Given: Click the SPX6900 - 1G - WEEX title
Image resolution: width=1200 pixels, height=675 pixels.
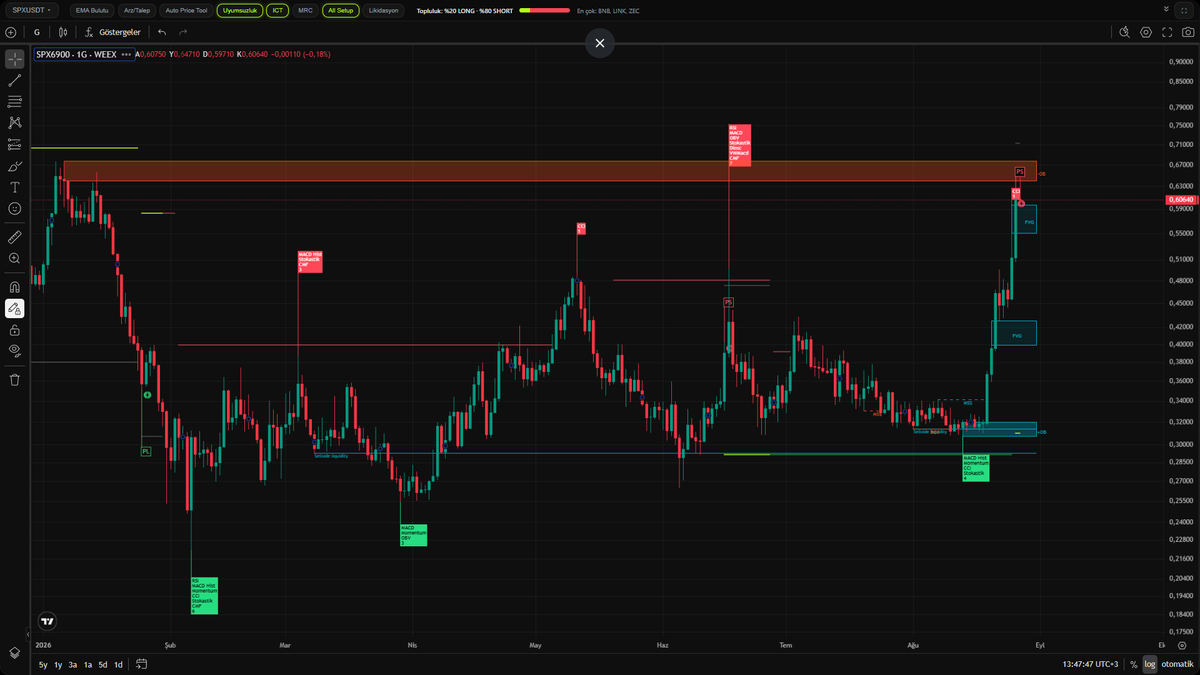Looking at the screenshot, I should (76, 55).
